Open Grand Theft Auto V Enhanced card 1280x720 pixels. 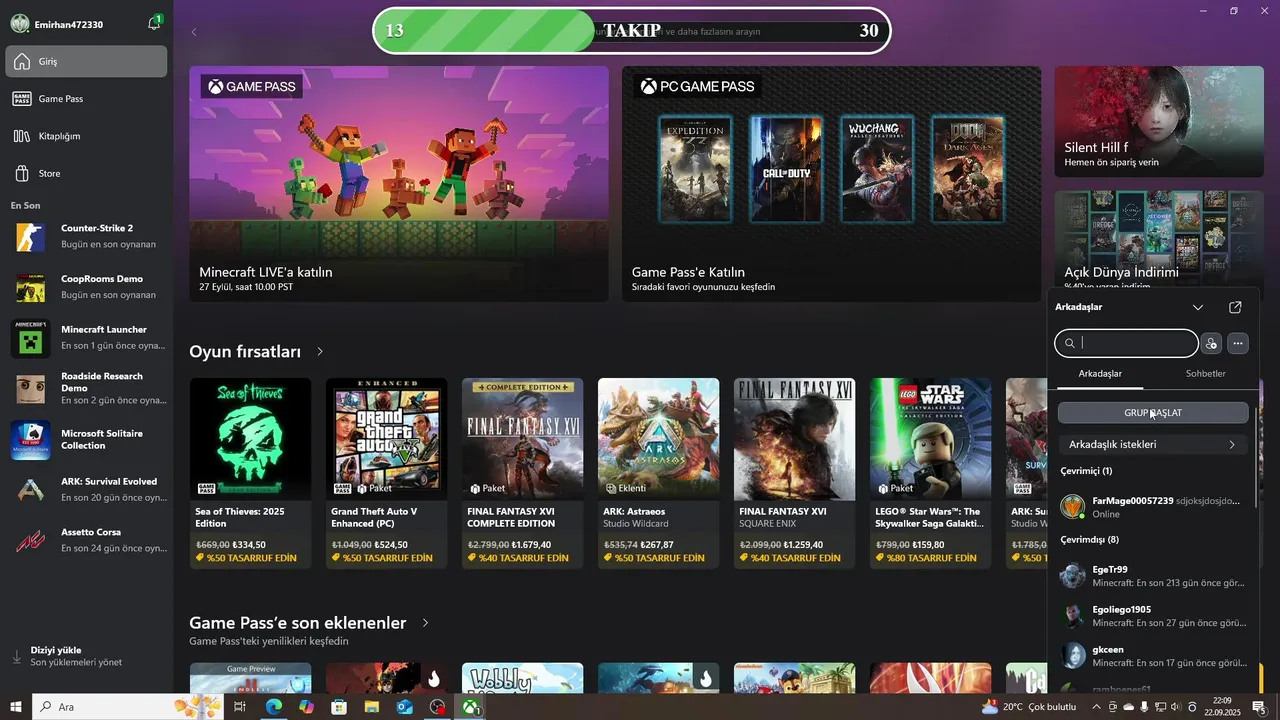pos(386,473)
